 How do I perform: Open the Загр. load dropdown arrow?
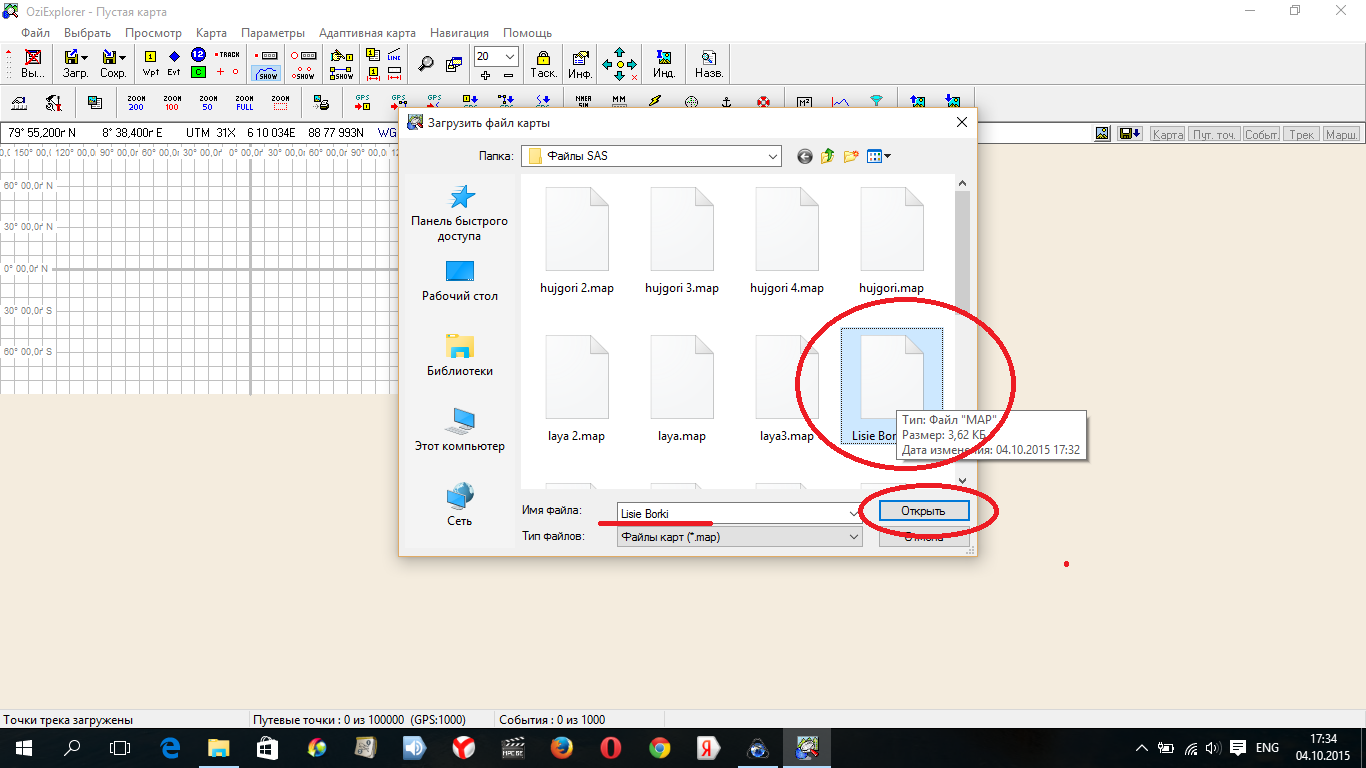84,57
